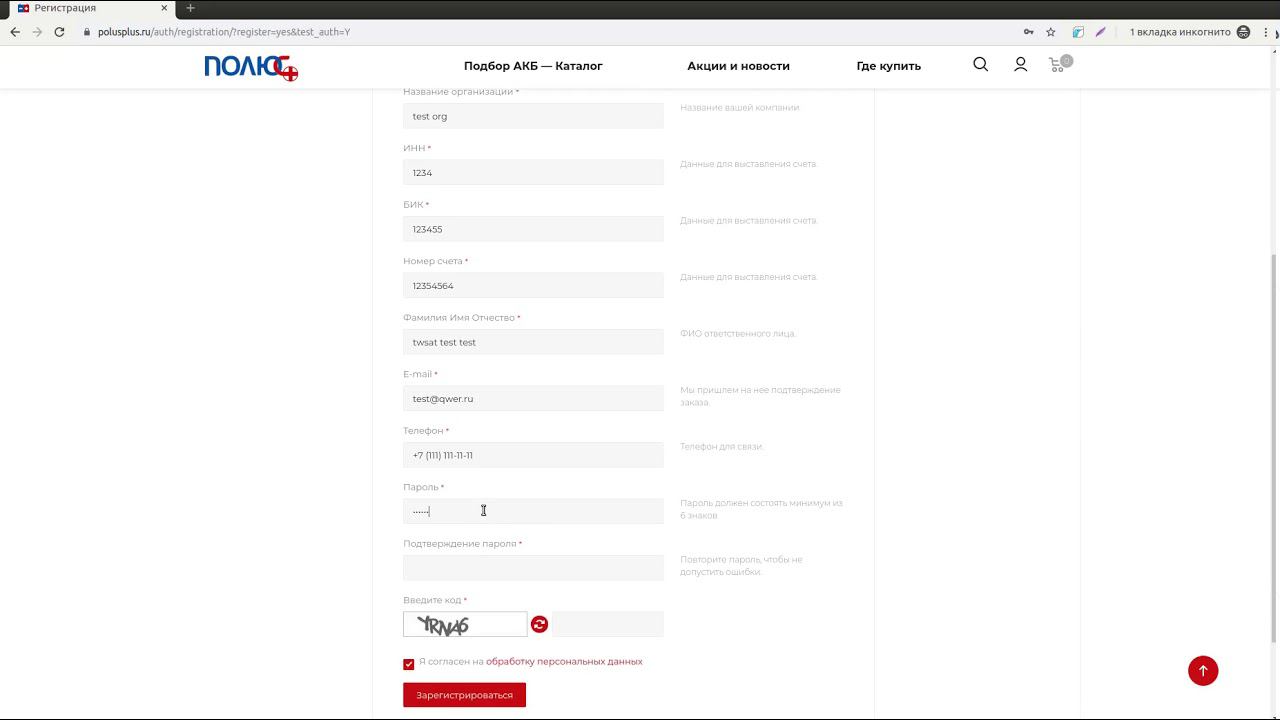Reload the page with the refresh icon

tap(59, 32)
